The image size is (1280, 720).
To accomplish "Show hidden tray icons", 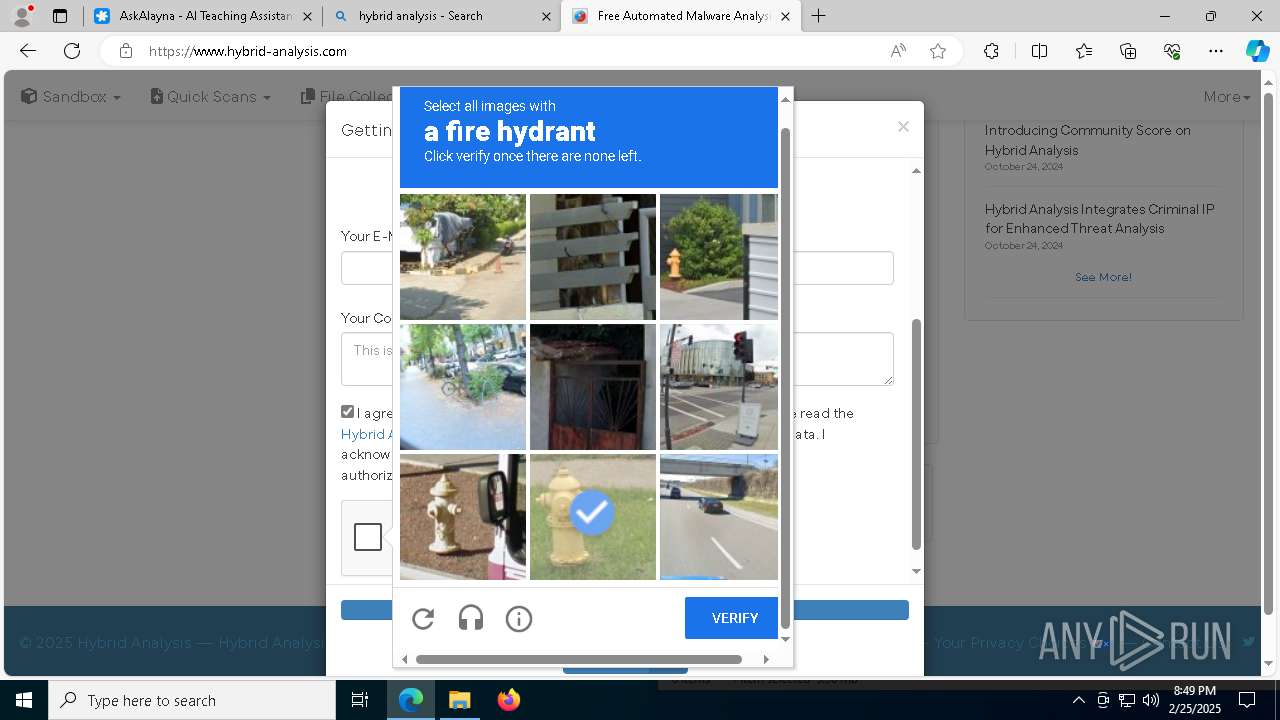I will (1078, 700).
